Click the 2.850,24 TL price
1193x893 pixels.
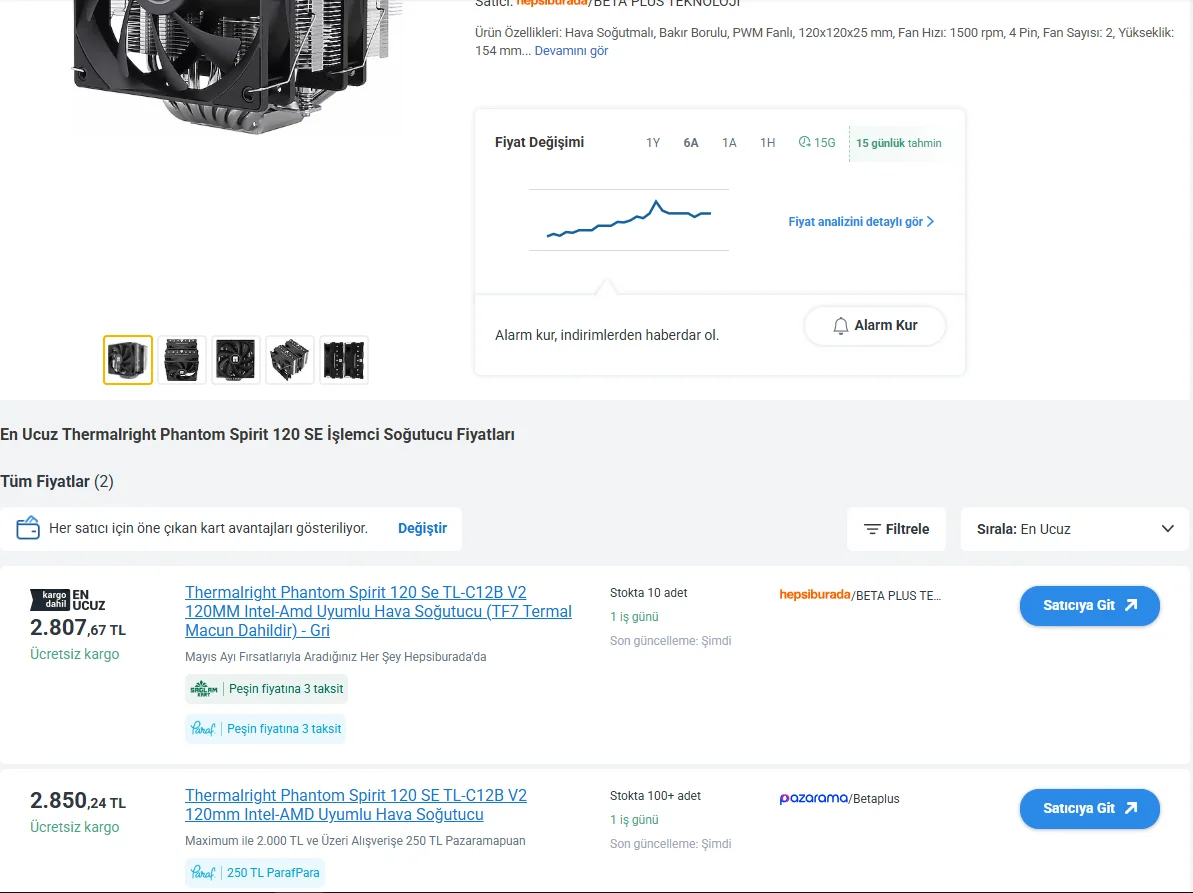click(x=78, y=800)
